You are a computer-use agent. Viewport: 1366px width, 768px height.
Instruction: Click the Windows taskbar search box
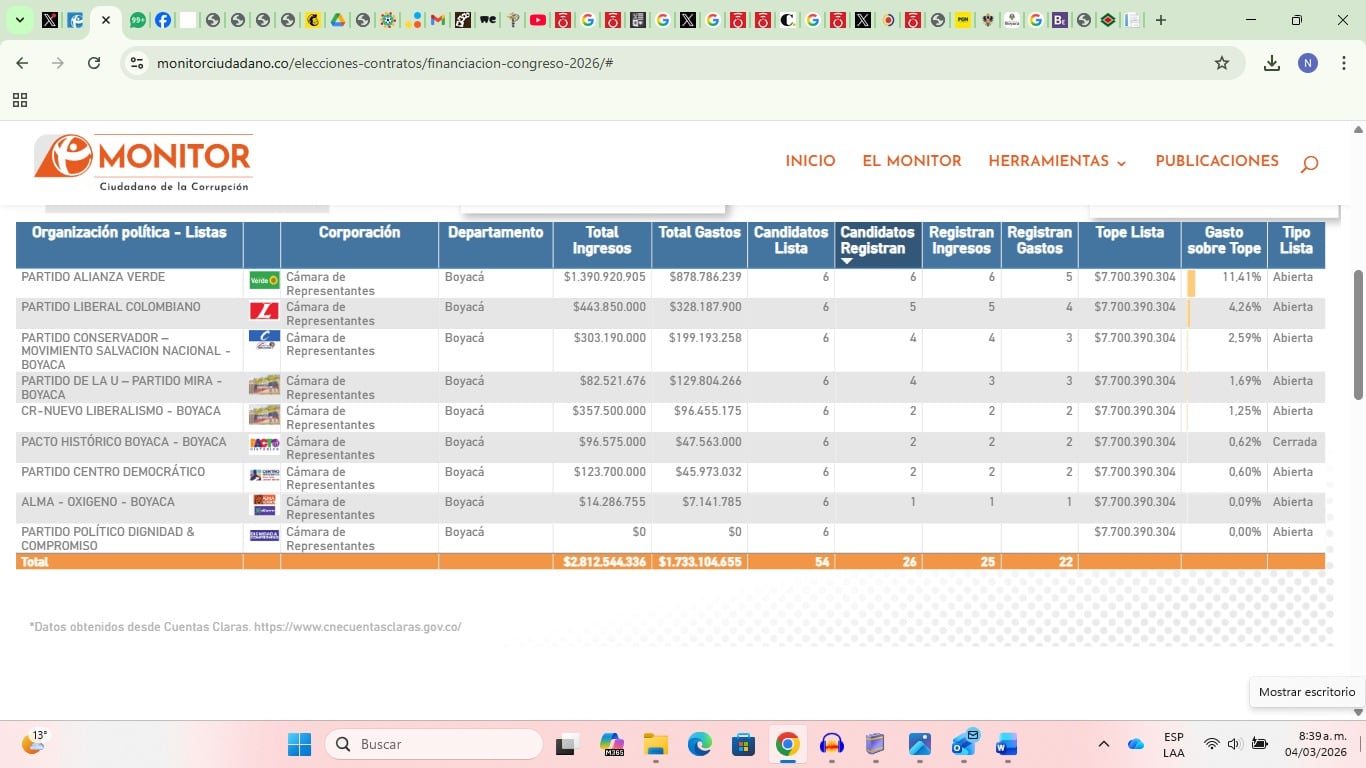coord(434,744)
